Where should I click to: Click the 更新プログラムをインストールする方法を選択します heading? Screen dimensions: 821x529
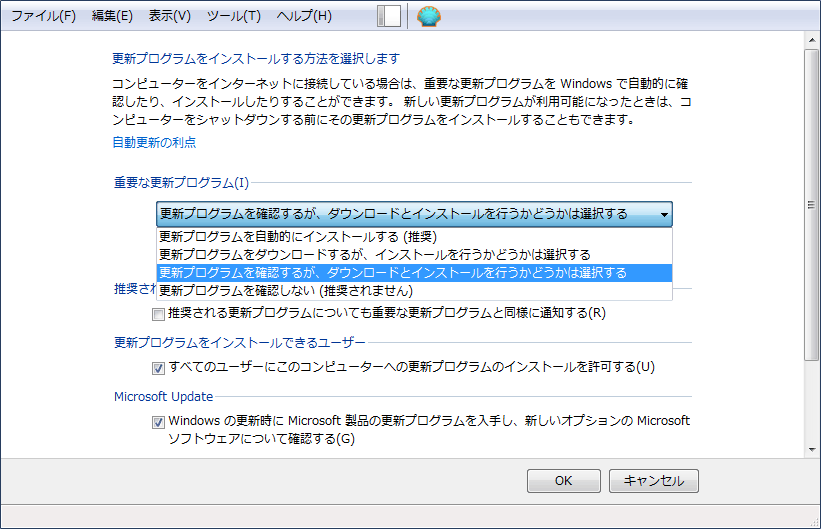[x=256, y=58]
